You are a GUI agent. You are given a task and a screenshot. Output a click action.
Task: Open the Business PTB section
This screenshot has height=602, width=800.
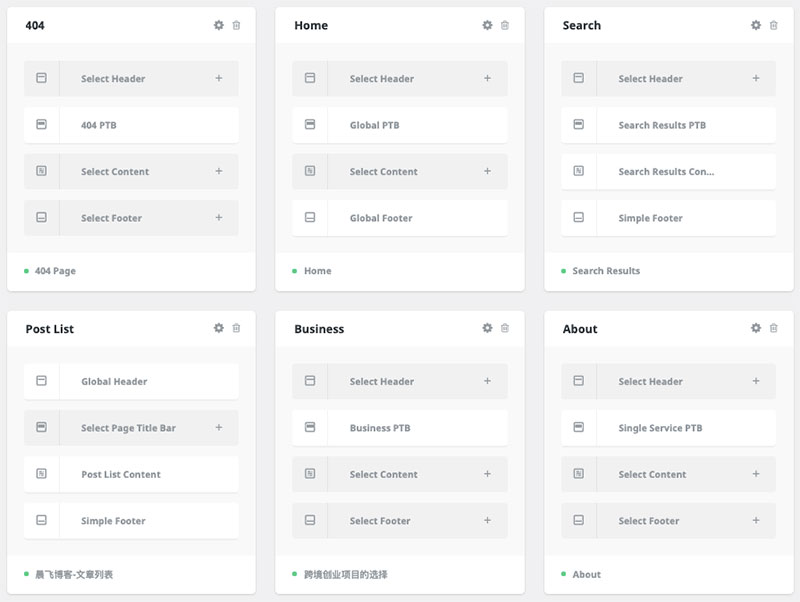pos(400,428)
